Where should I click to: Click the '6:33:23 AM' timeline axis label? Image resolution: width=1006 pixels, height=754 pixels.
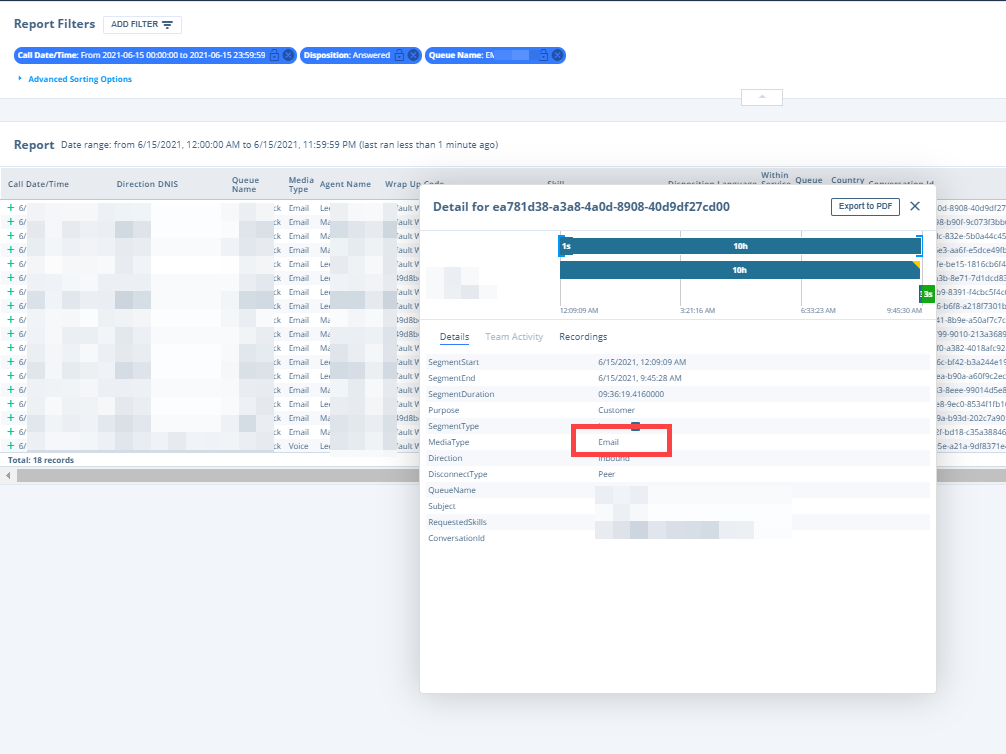[818, 311]
